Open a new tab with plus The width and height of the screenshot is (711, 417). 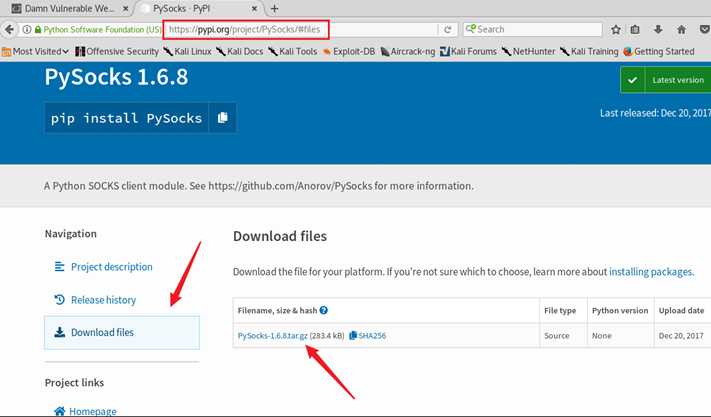click(x=274, y=9)
